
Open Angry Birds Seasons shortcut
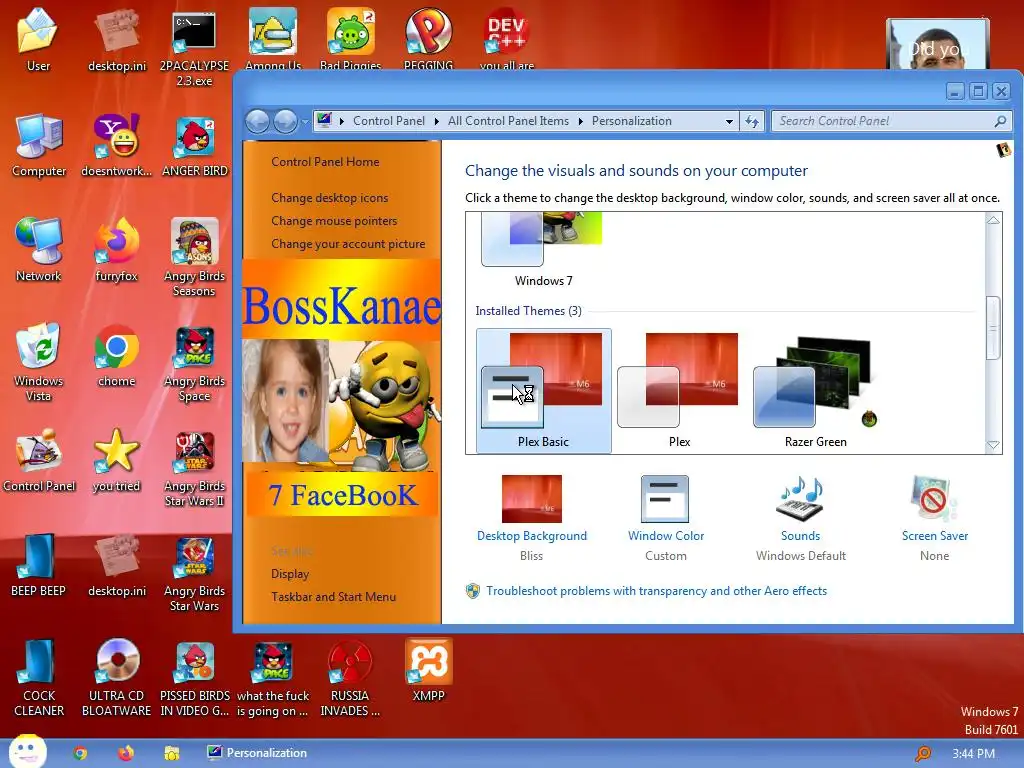[194, 257]
